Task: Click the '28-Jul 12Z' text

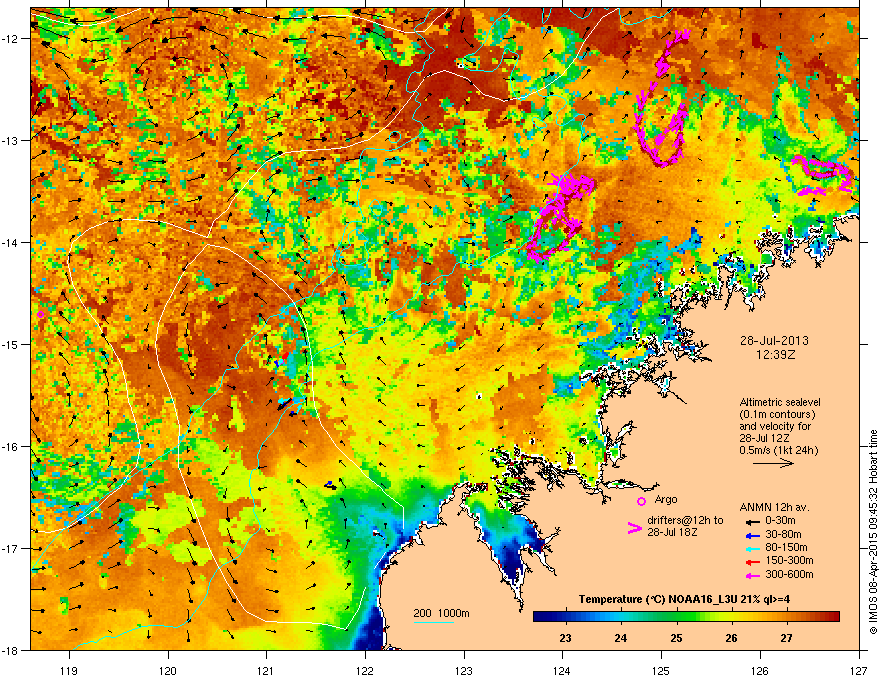Action: click(x=763, y=438)
